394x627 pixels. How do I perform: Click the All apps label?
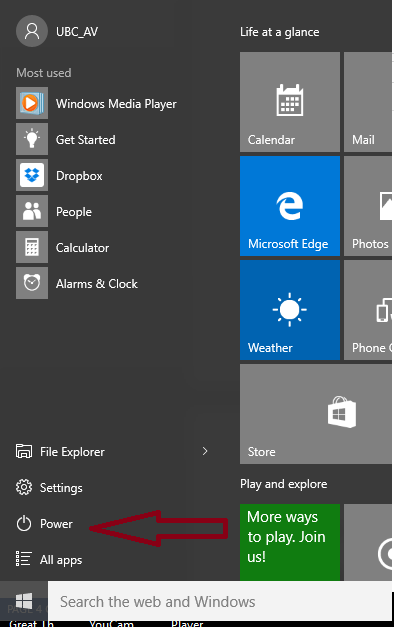coord(61,560)
